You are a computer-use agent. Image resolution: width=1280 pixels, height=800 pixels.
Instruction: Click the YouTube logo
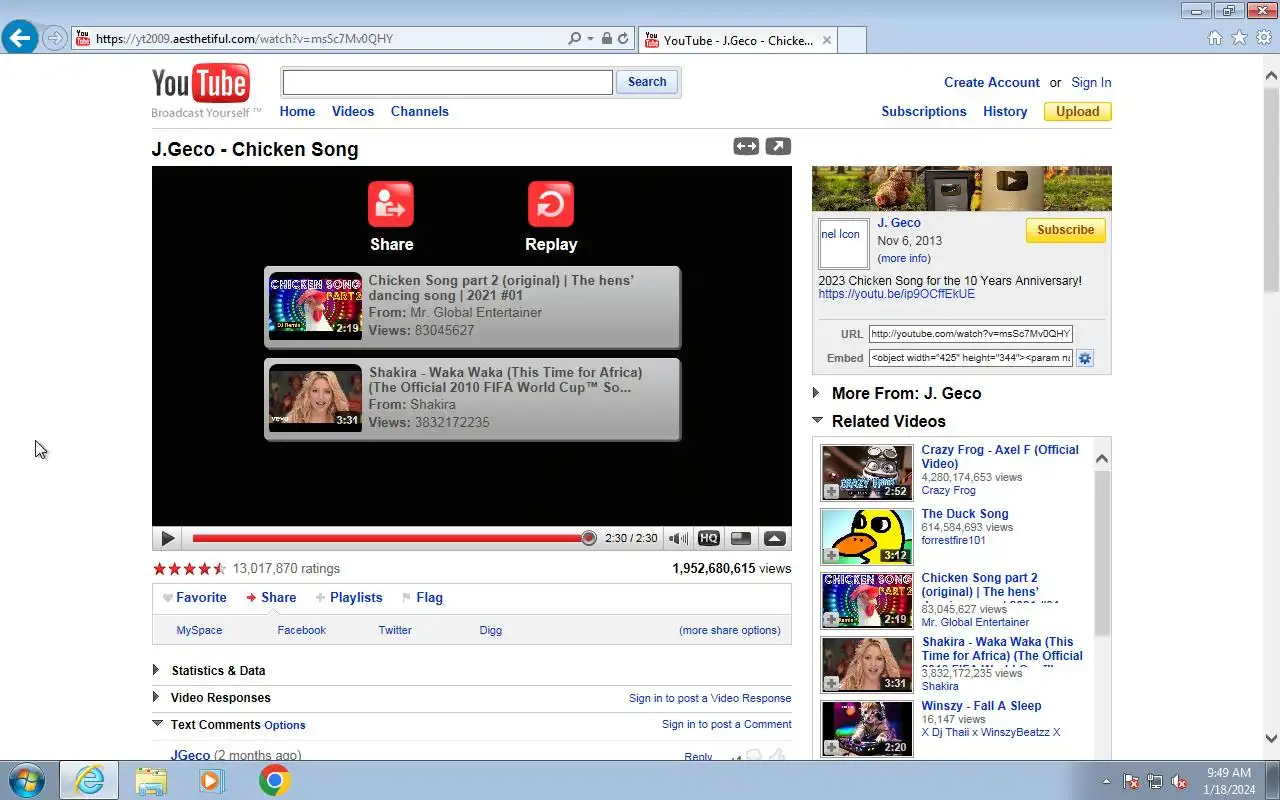(201, 84)
